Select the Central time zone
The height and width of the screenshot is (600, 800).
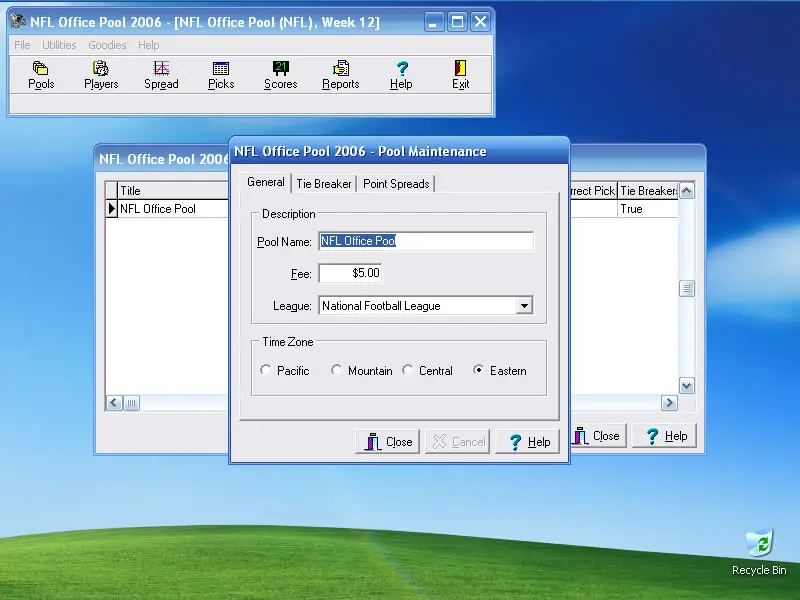tap(427, 370)
